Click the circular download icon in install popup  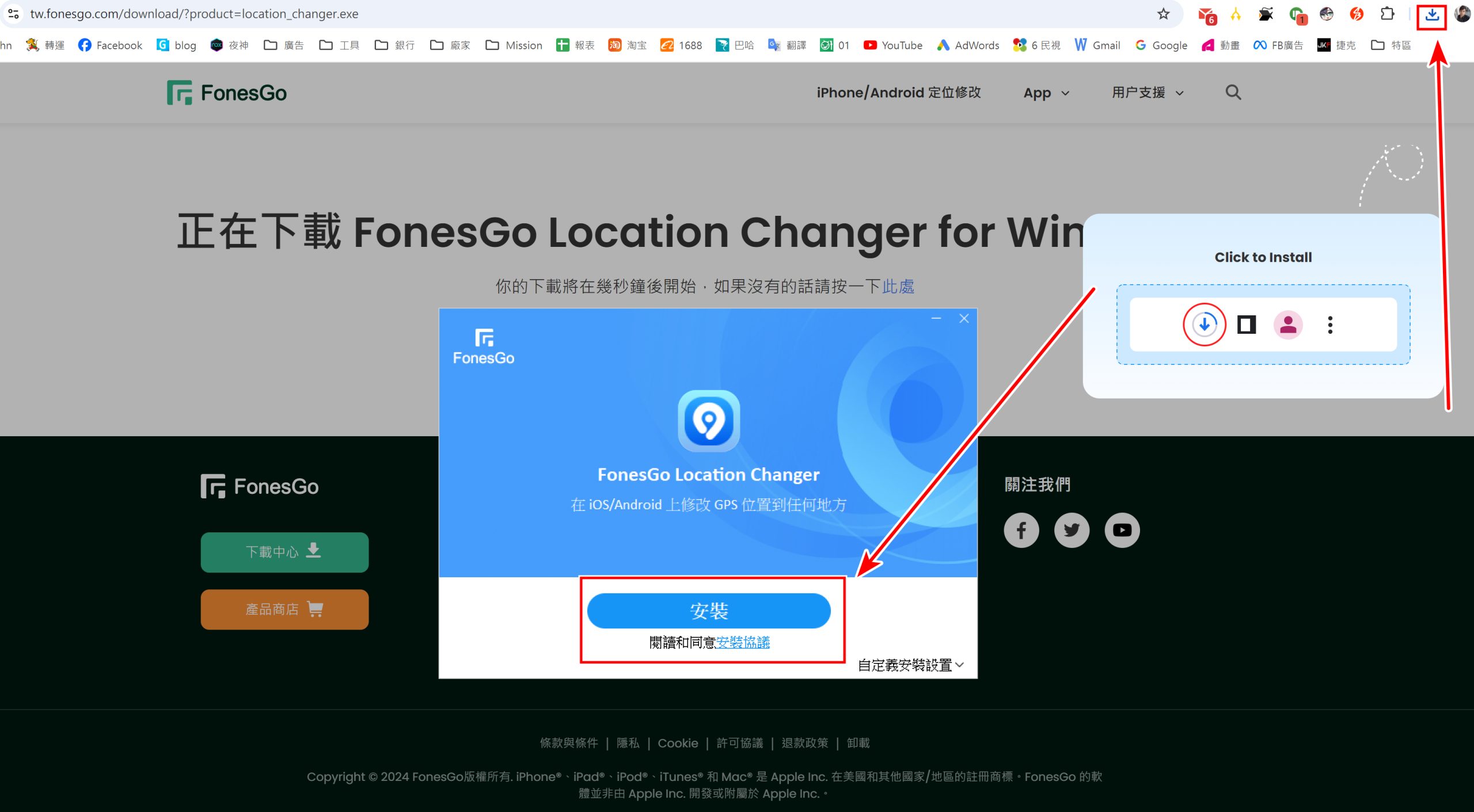1205,324
